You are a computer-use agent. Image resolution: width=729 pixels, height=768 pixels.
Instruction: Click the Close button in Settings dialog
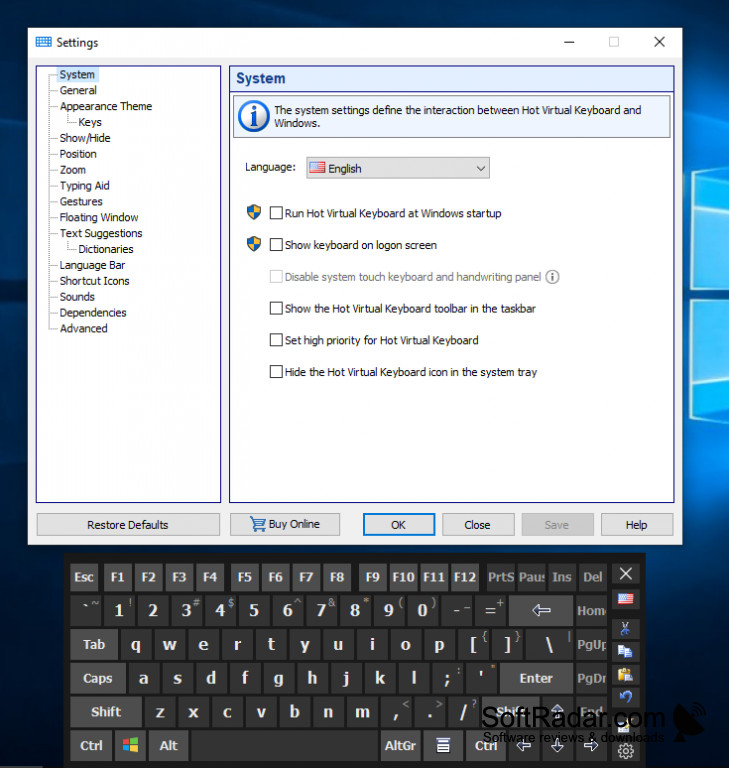pyautogui.click(x=478, y=525)
